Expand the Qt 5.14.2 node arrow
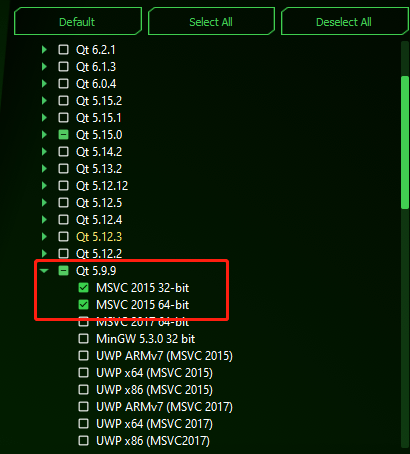The width and height of the screenshot is (410, 454). [44, 152]
